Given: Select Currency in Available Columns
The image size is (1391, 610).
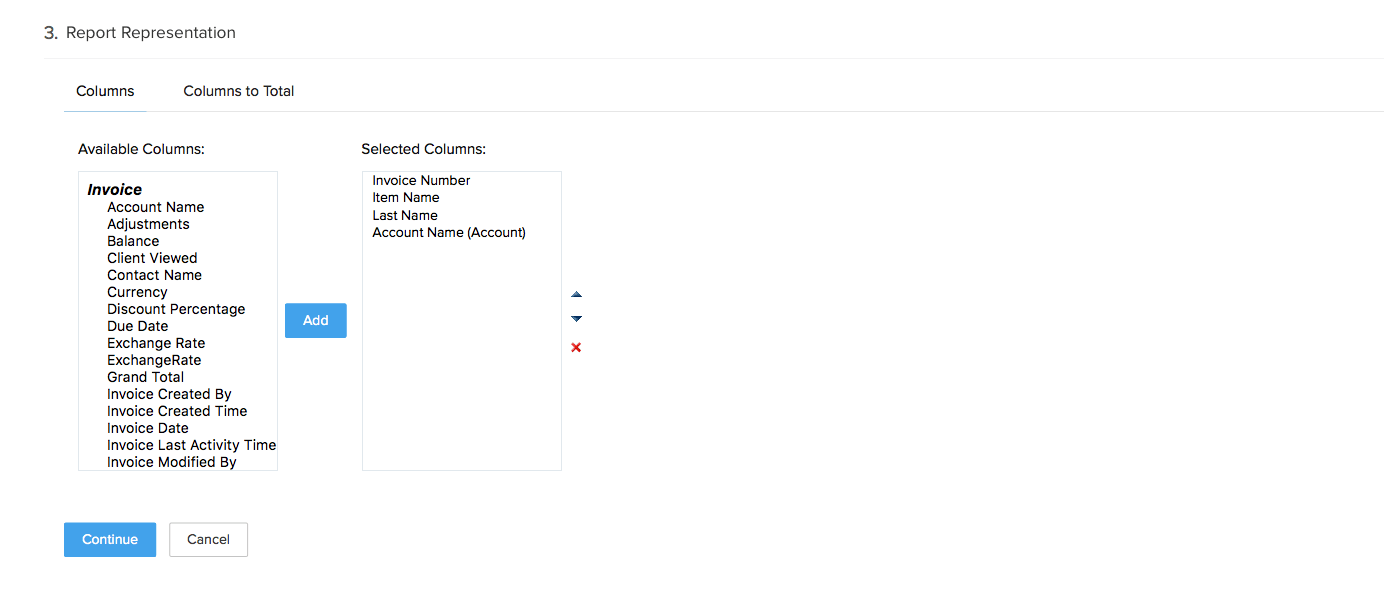Looking at the screenshot, I should [x=137, y=292].
